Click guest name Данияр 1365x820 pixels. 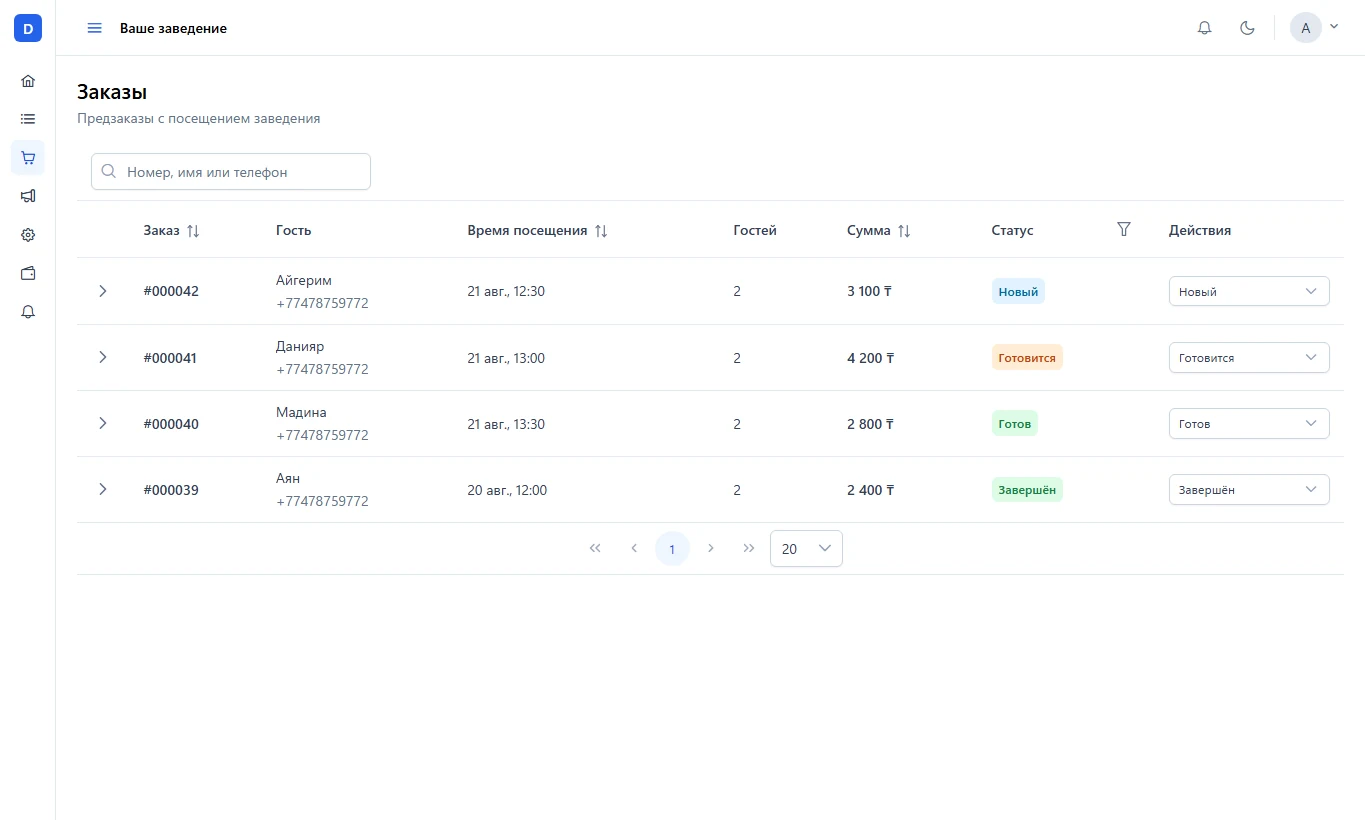pos(300,346)
